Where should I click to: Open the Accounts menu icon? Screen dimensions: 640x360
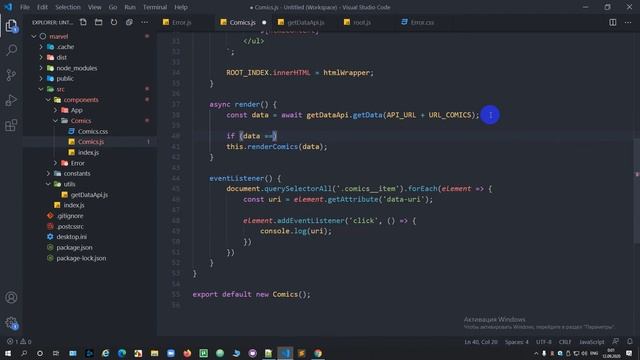coord(11,297)
